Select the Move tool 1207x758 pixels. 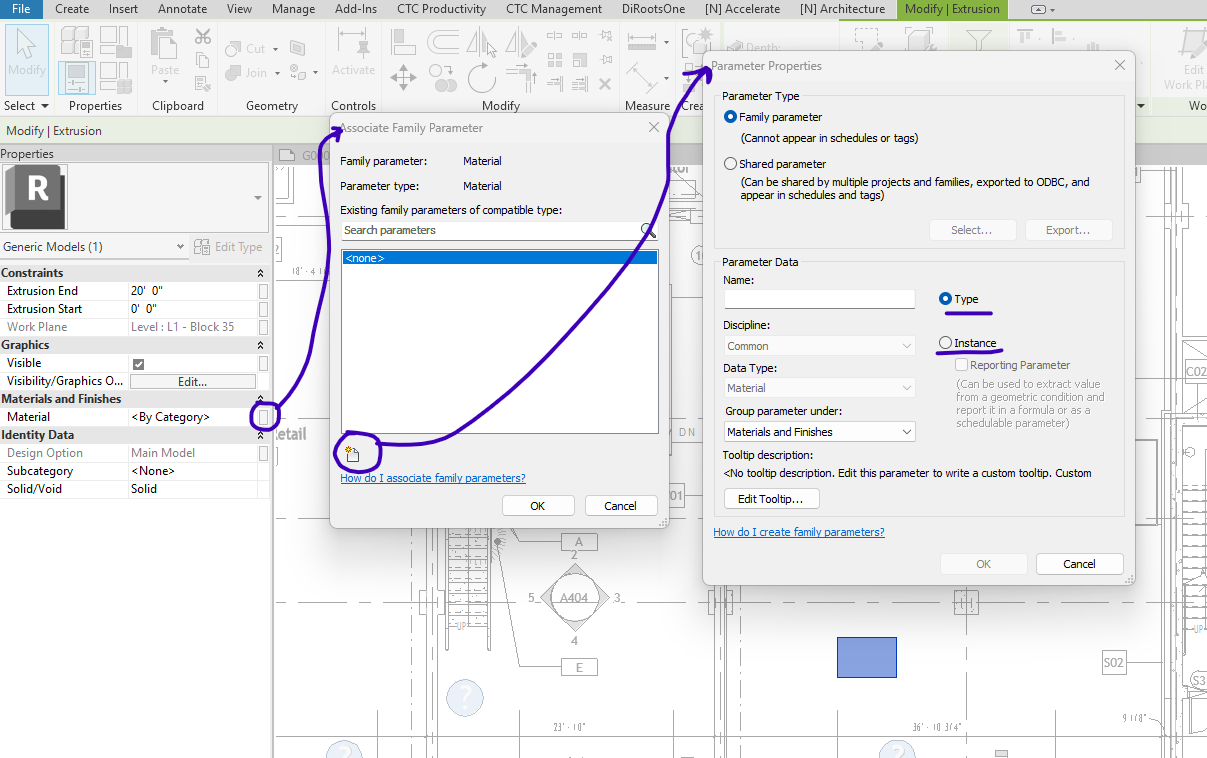click(x=403, y=78)
